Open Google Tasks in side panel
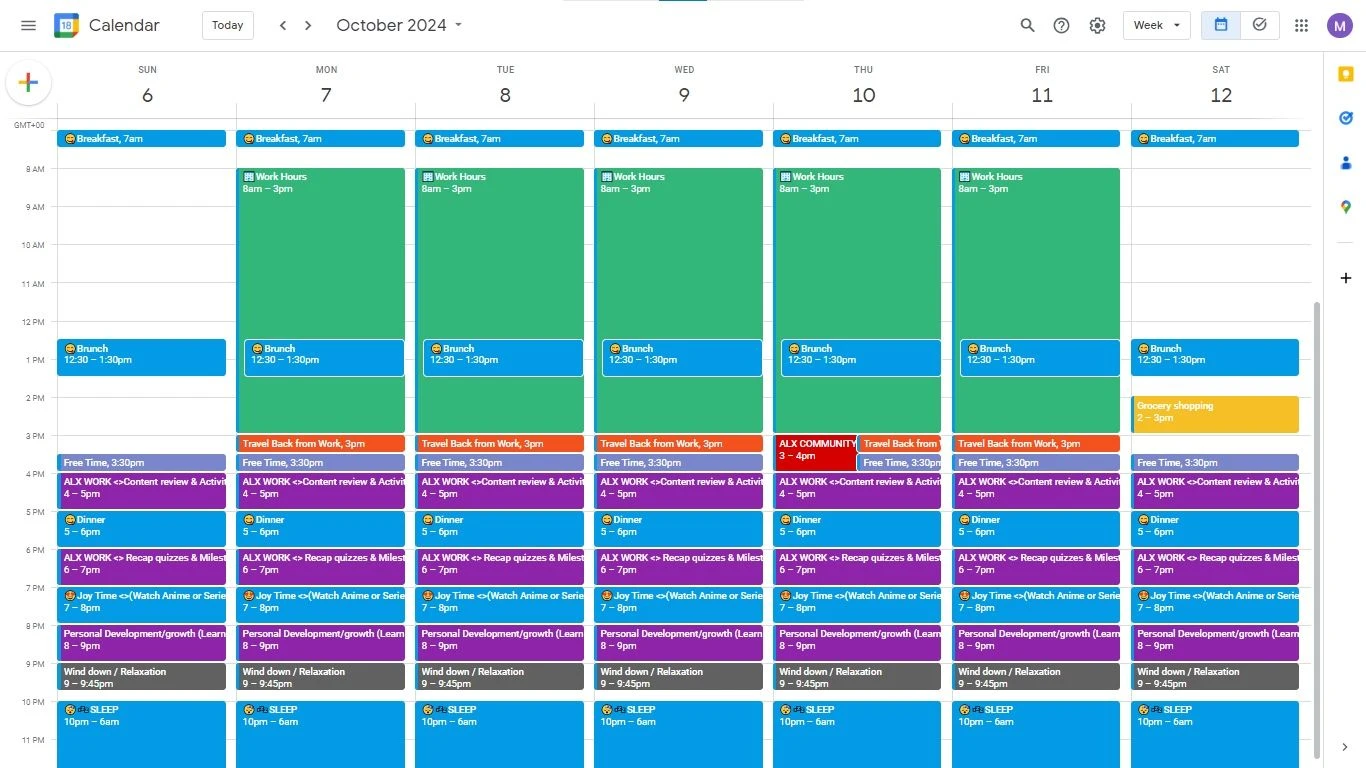 pyautogui.click(x=1345, y=119)
